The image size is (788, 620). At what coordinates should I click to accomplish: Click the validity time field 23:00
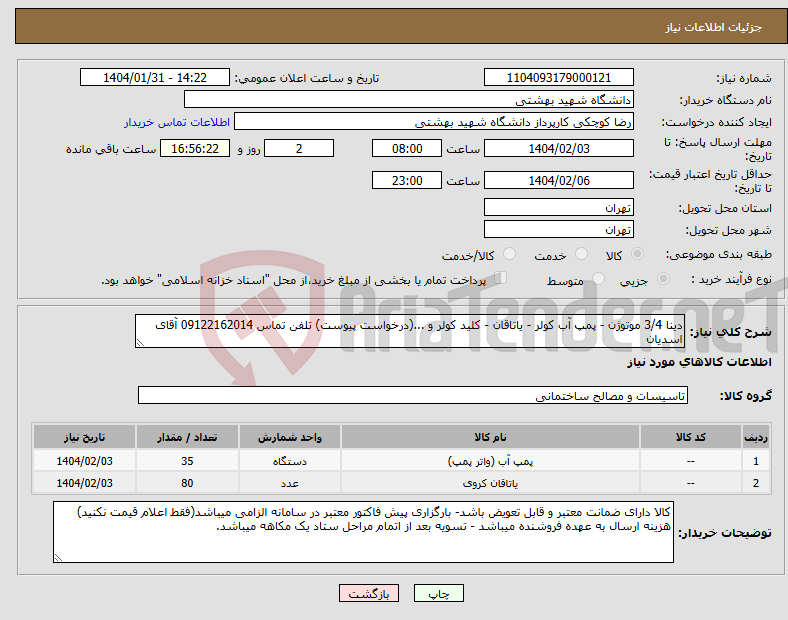(x=407, y=180)
